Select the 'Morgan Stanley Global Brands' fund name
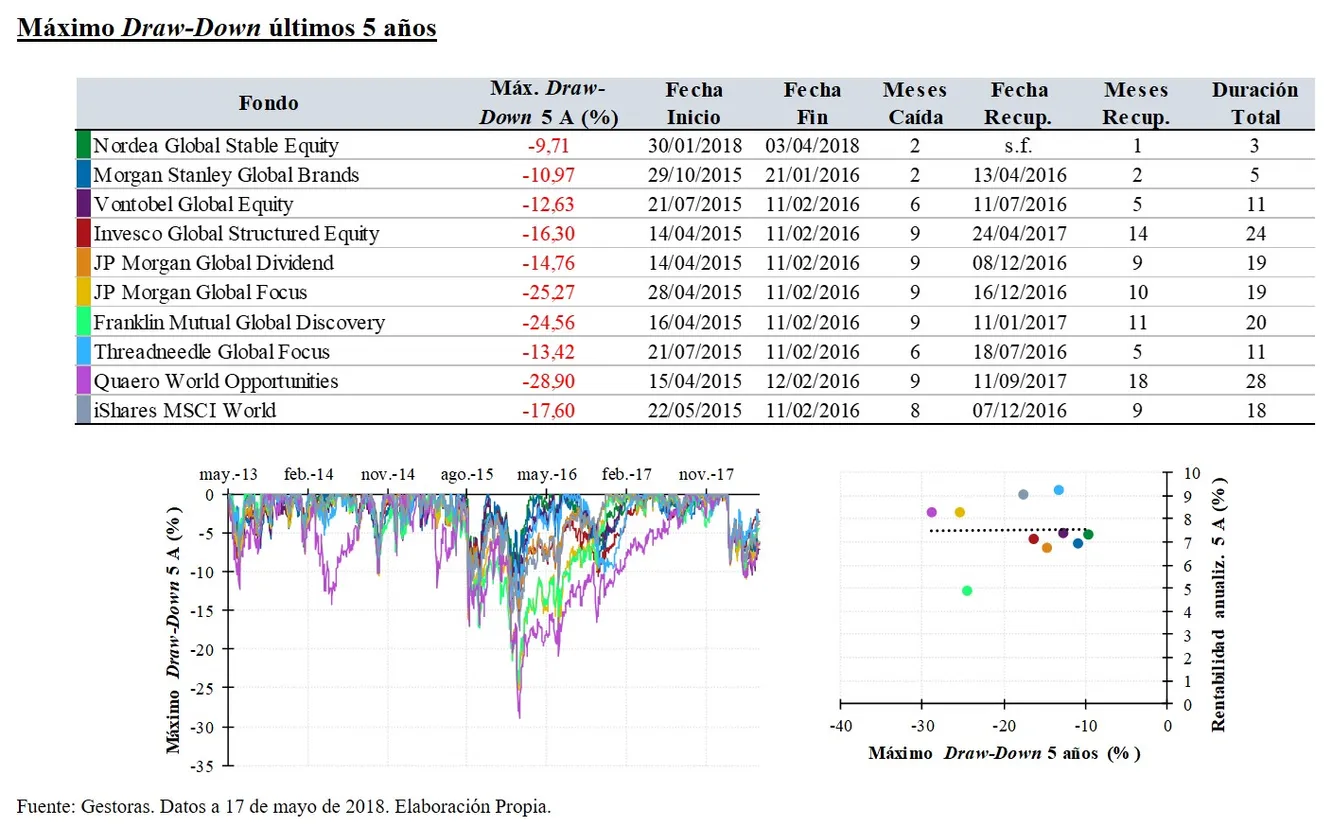 tap(226, 175)
